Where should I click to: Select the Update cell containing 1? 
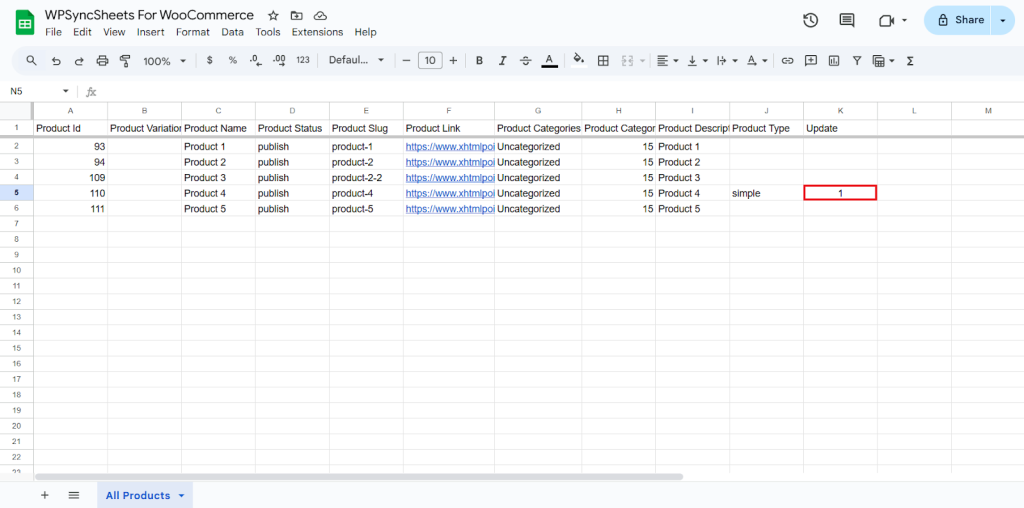point(840,193)
